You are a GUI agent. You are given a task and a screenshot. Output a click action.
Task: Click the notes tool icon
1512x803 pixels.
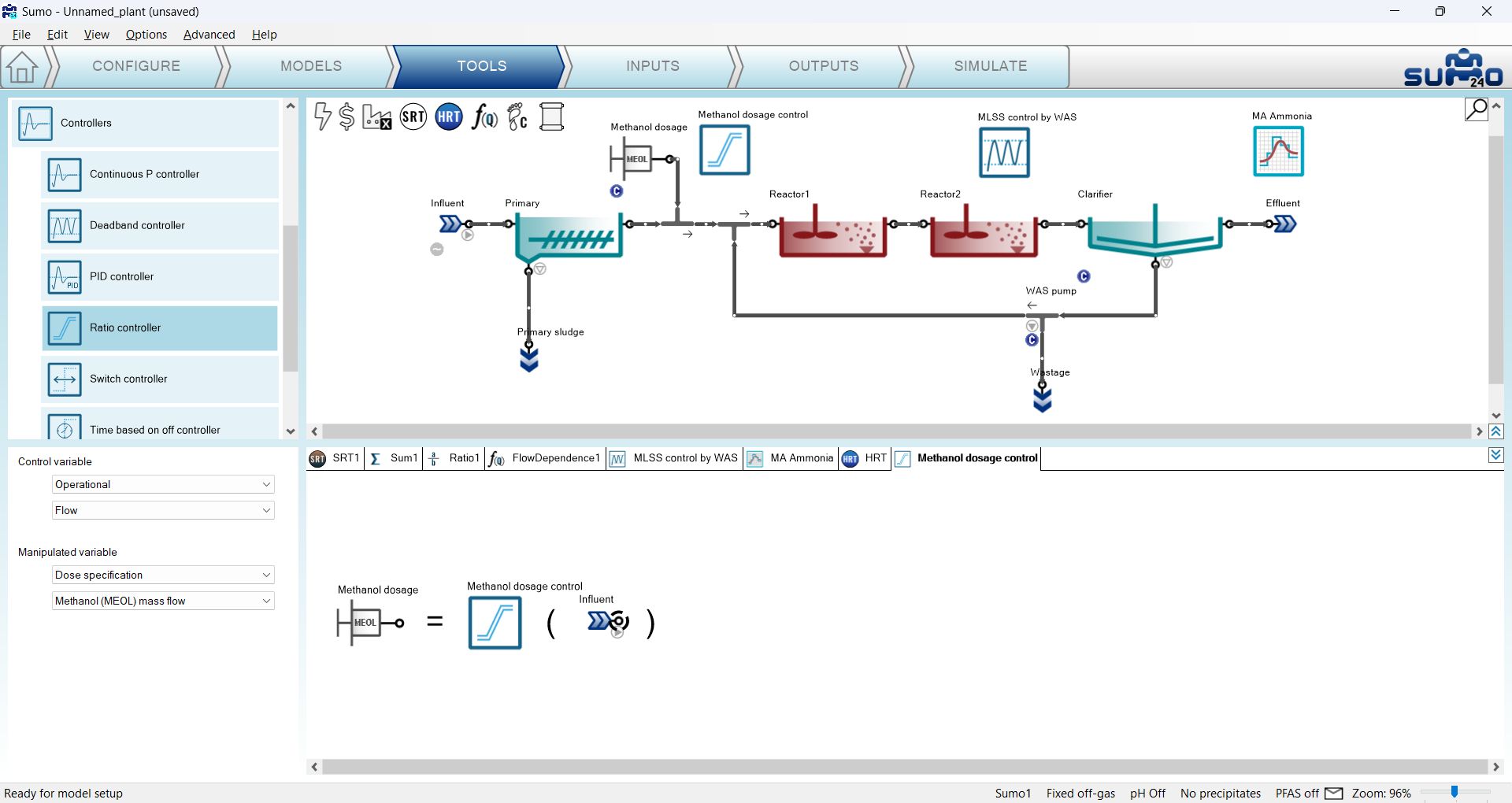[552, 117]
